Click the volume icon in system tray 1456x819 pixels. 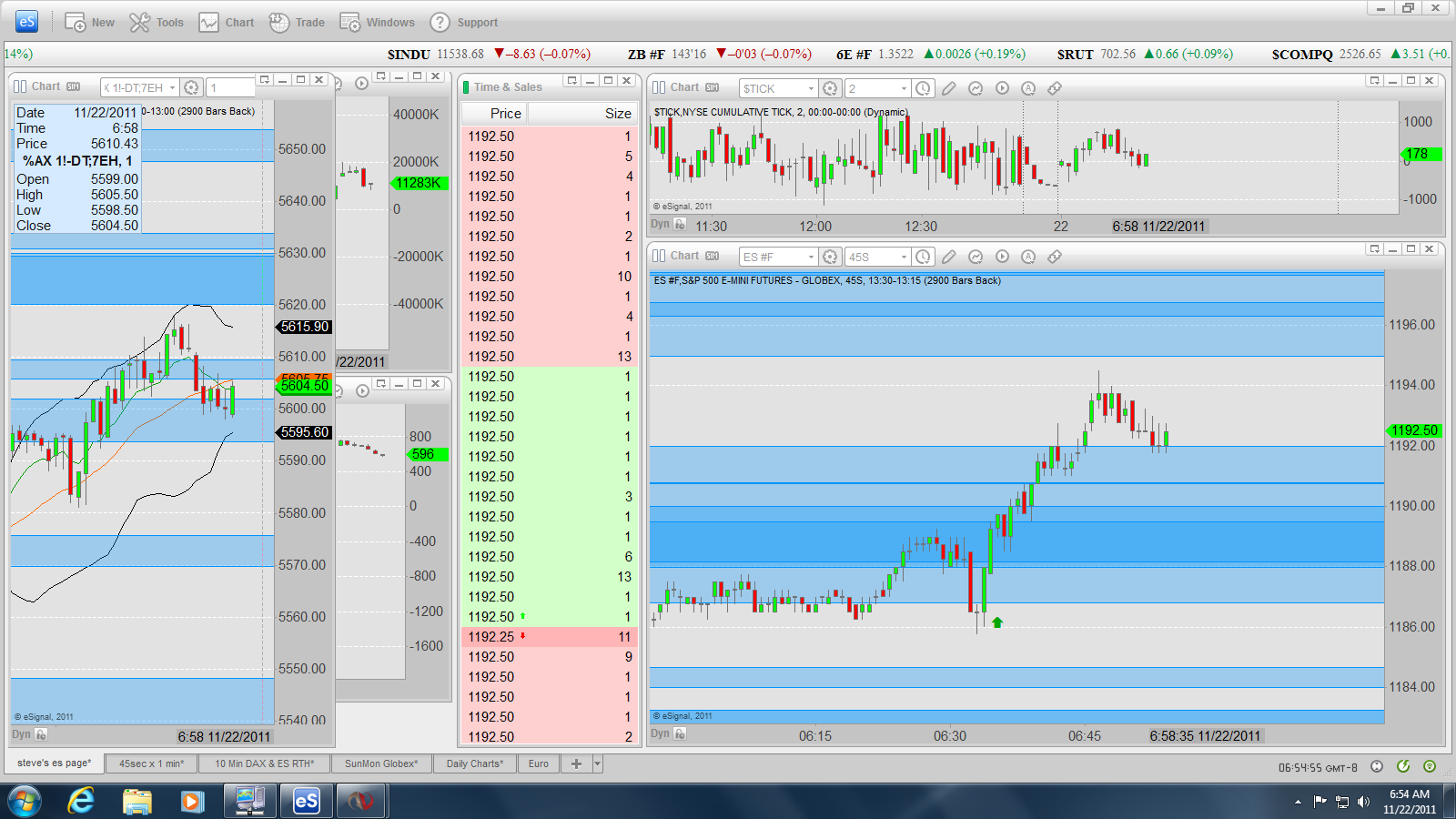click(1363, 802)
